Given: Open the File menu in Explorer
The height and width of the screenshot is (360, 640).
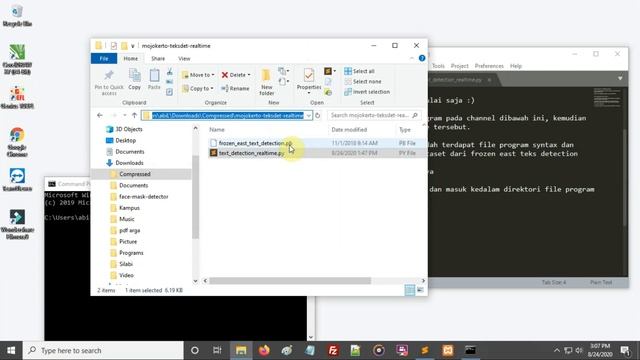Looking at the screenshot, I should 104,58.
